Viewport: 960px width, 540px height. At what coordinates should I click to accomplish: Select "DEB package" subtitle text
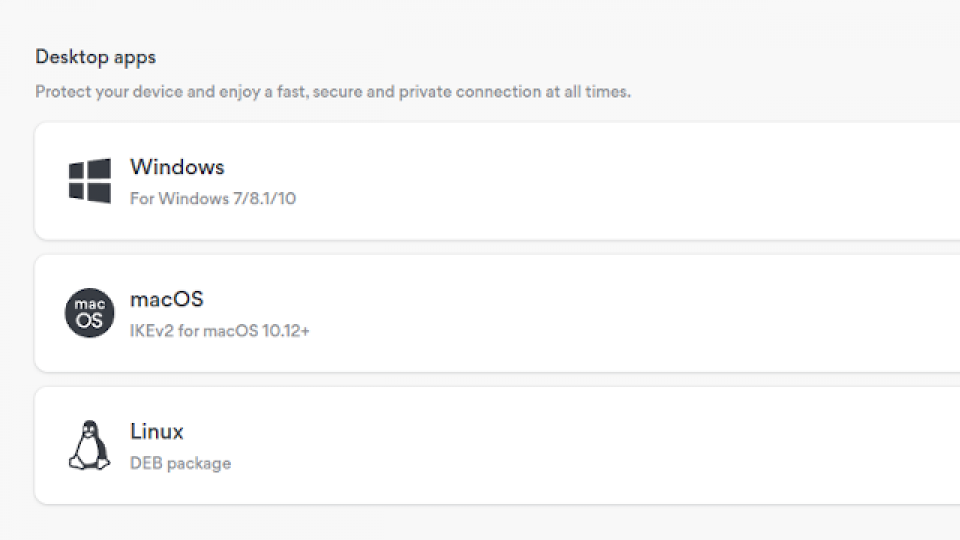point(181,463)
